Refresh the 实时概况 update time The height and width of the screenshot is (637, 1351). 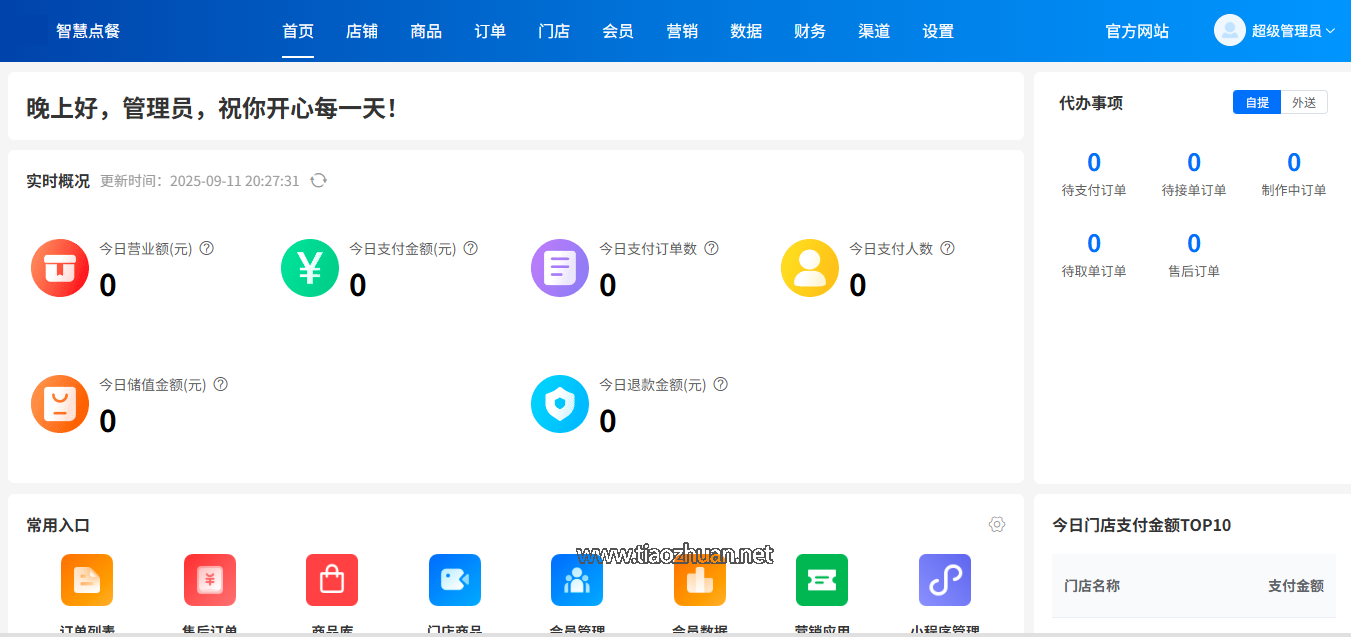pos(318,181)
